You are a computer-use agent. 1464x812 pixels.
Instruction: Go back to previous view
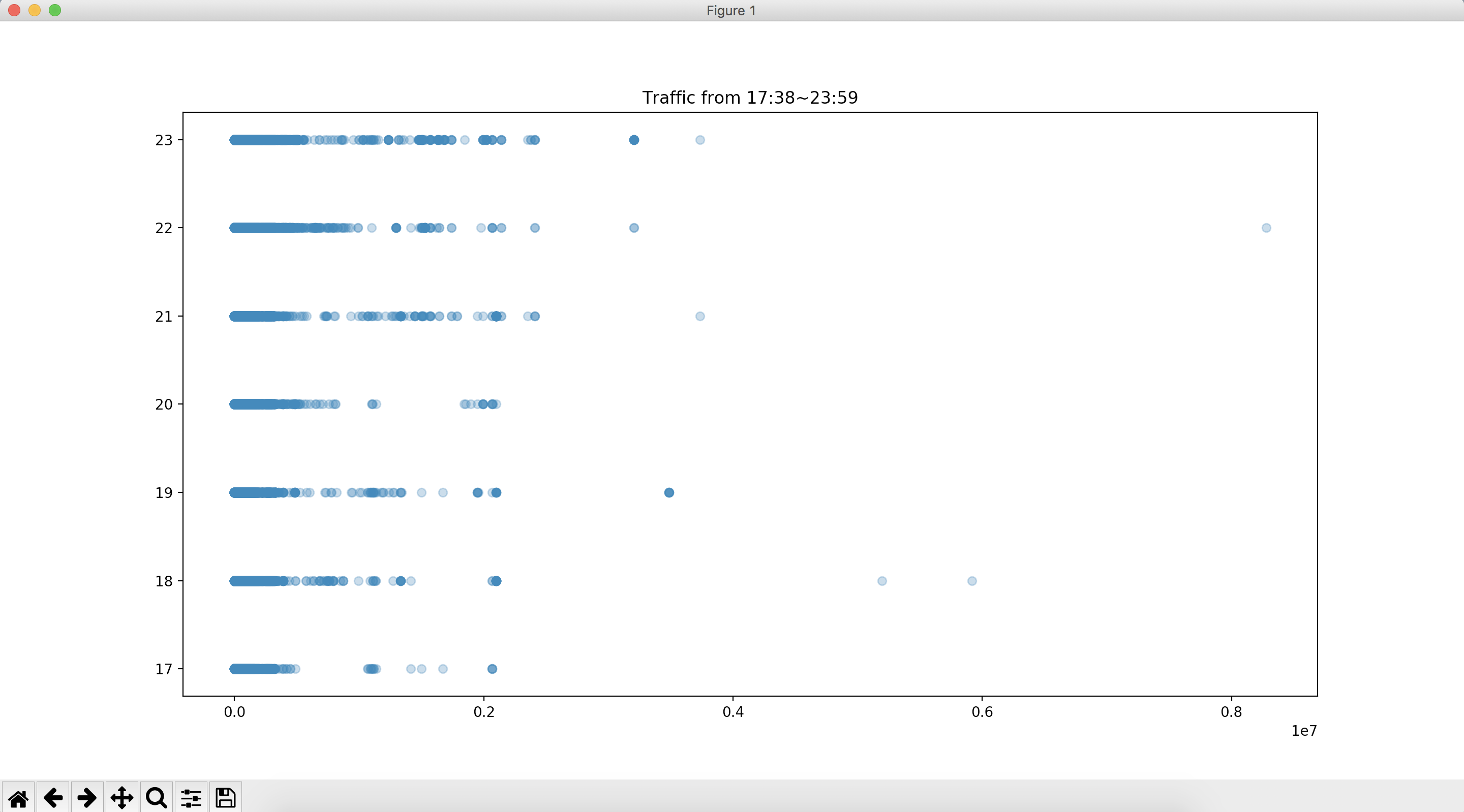click(x=53, y=798)
